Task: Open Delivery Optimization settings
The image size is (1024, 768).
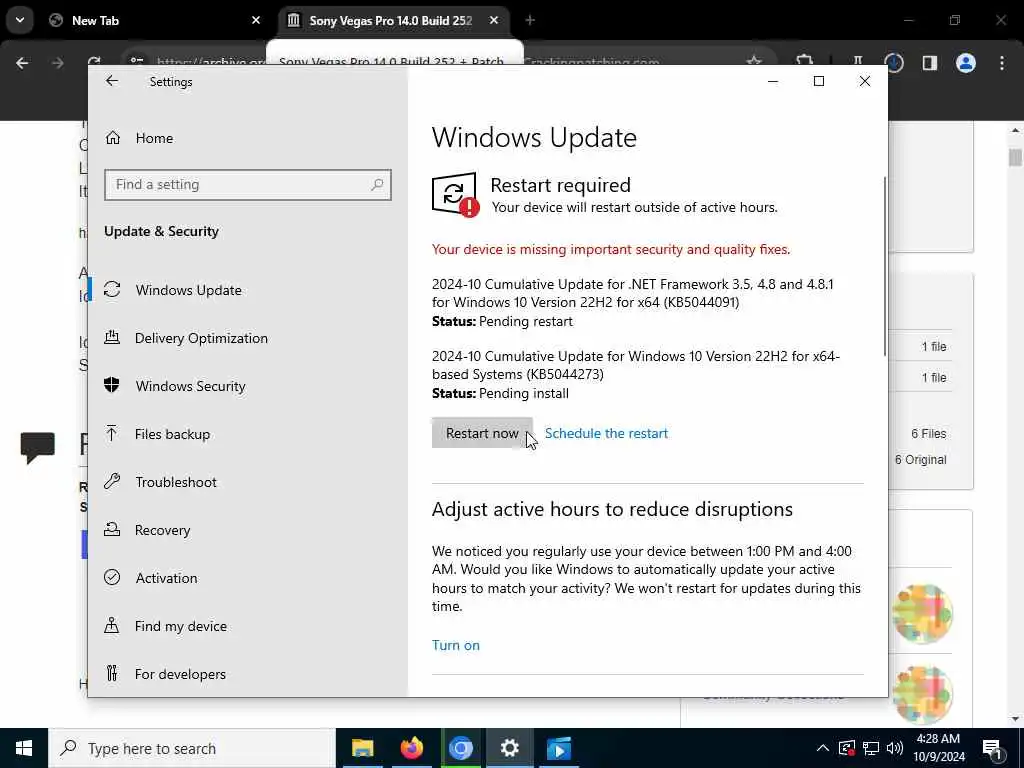Action: tap(201, 338)
